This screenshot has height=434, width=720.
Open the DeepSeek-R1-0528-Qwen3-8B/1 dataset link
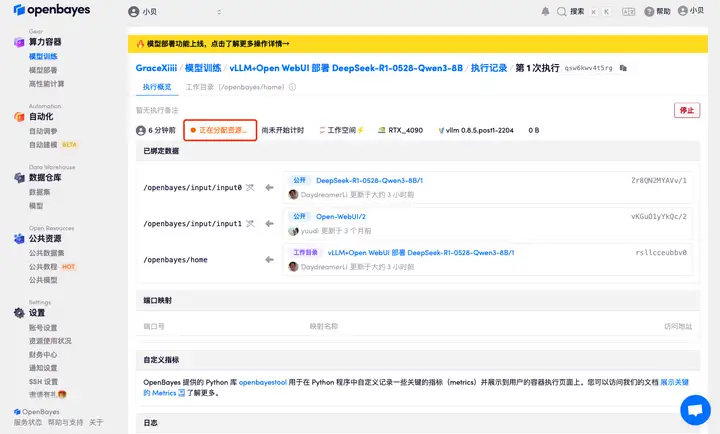[x=369, y=181]
